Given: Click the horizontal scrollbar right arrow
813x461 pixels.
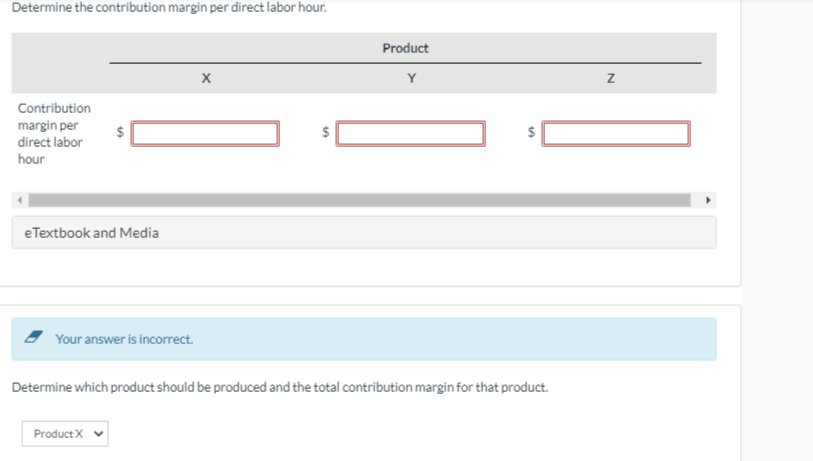Looking at the screenshot, I should [x=708, y=200].
